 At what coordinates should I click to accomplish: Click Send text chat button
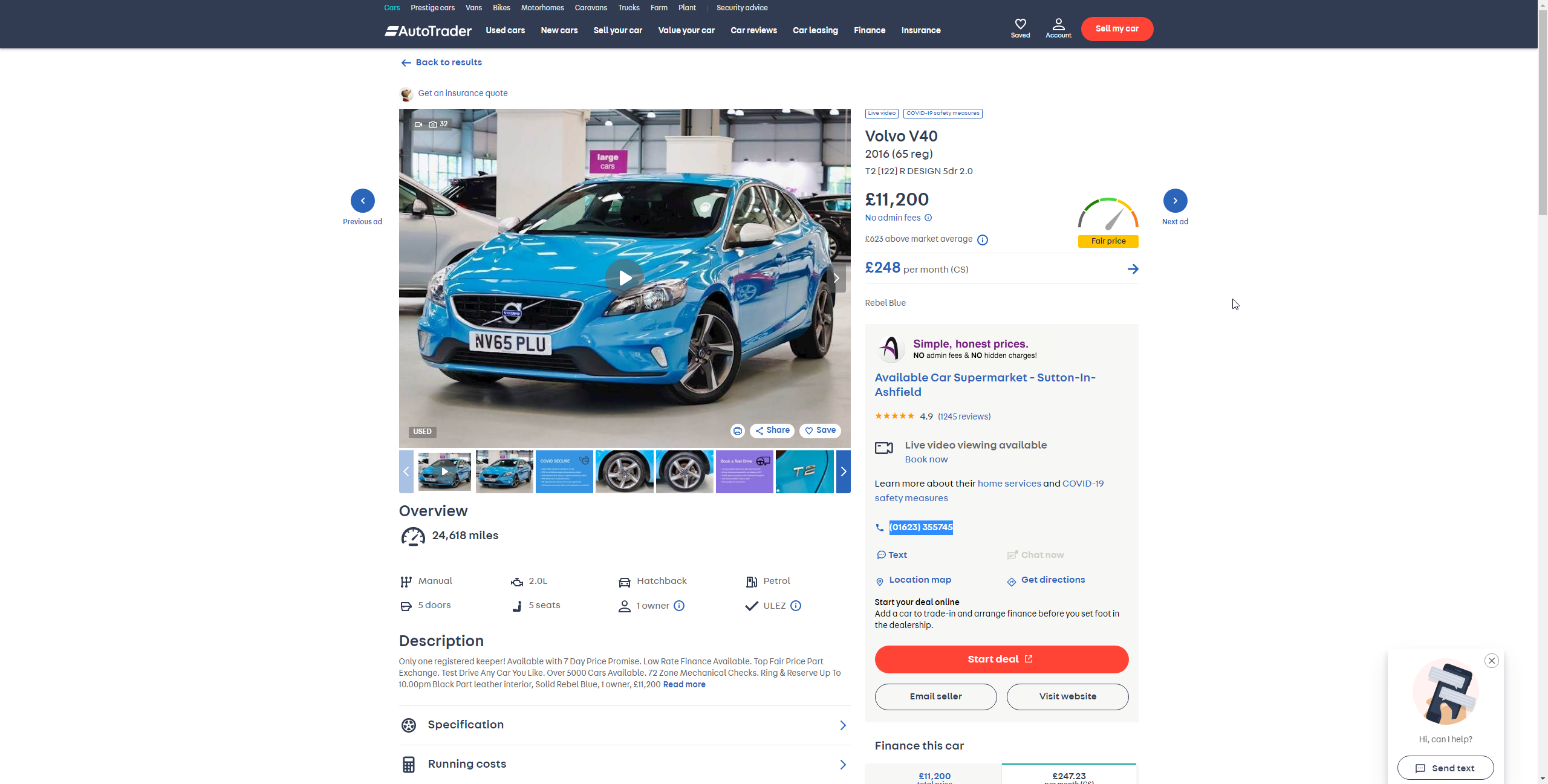click(1445, 768)
